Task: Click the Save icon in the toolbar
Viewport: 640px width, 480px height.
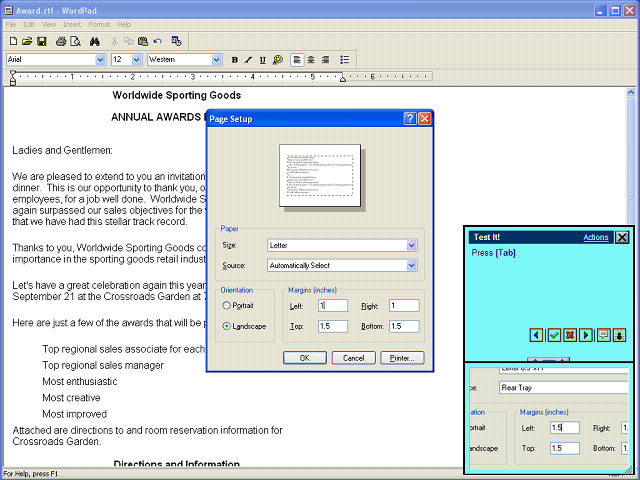Action: [41, 41]
